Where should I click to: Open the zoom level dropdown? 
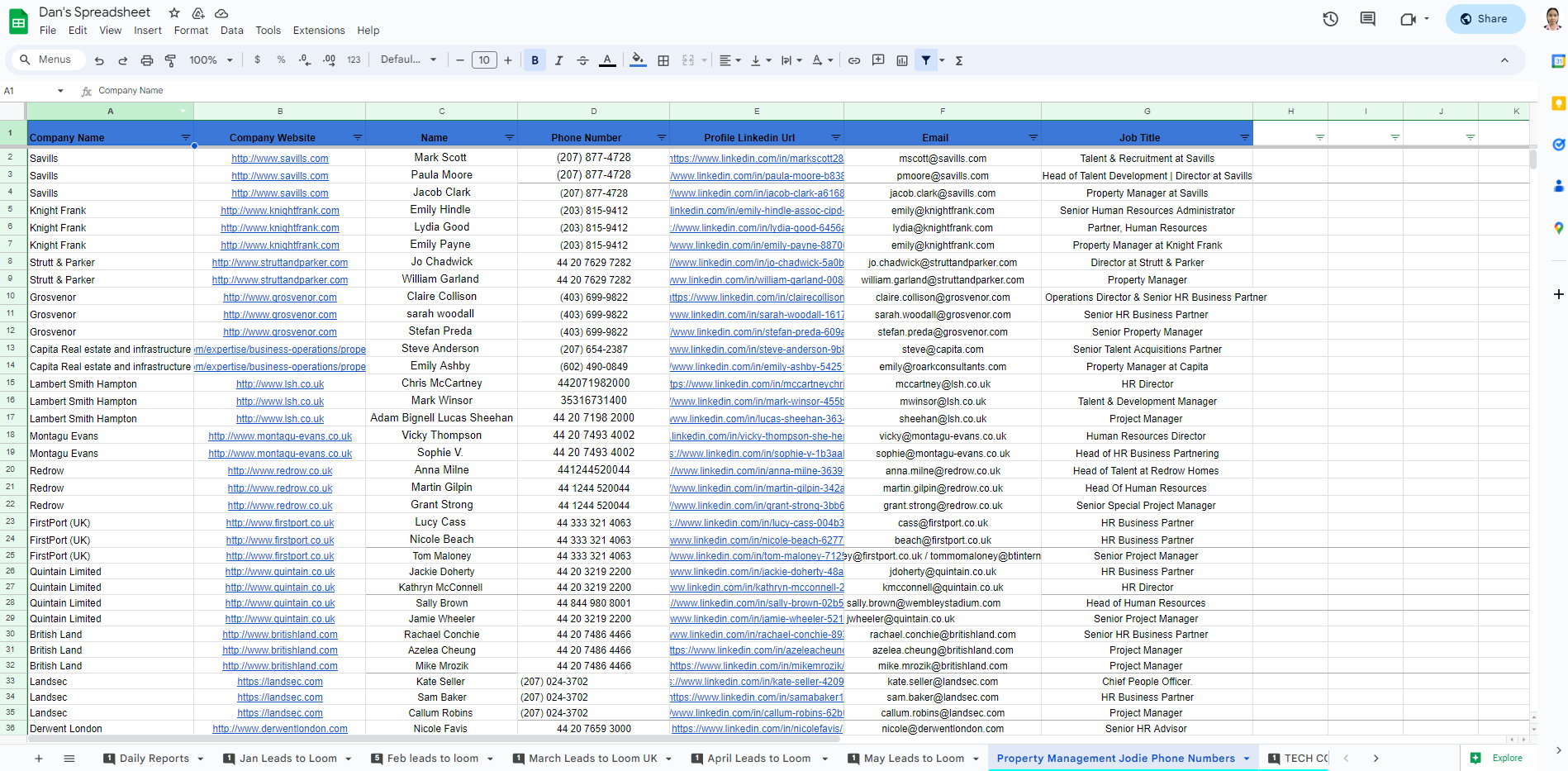[211, 60]
